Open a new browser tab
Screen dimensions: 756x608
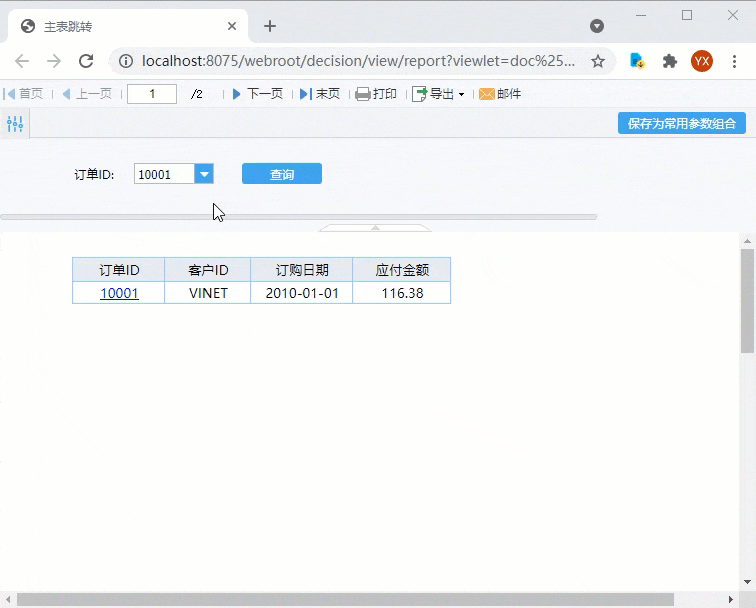pos(270,26)
